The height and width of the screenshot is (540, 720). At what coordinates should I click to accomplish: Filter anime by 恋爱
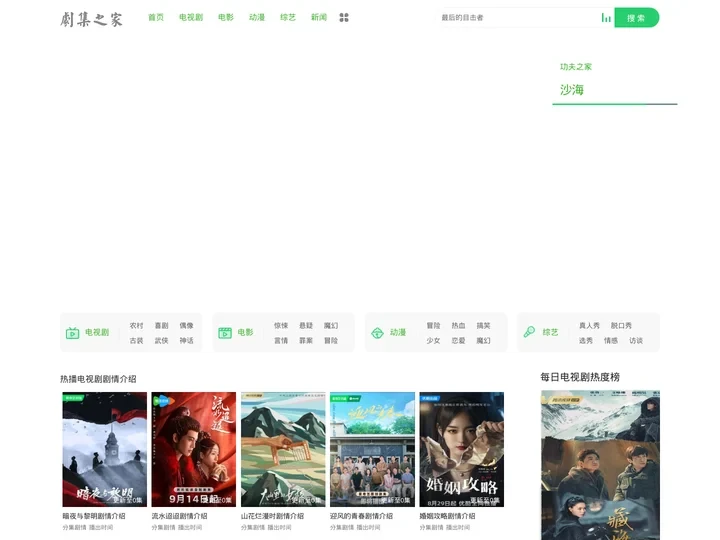(x=458, y=341)
